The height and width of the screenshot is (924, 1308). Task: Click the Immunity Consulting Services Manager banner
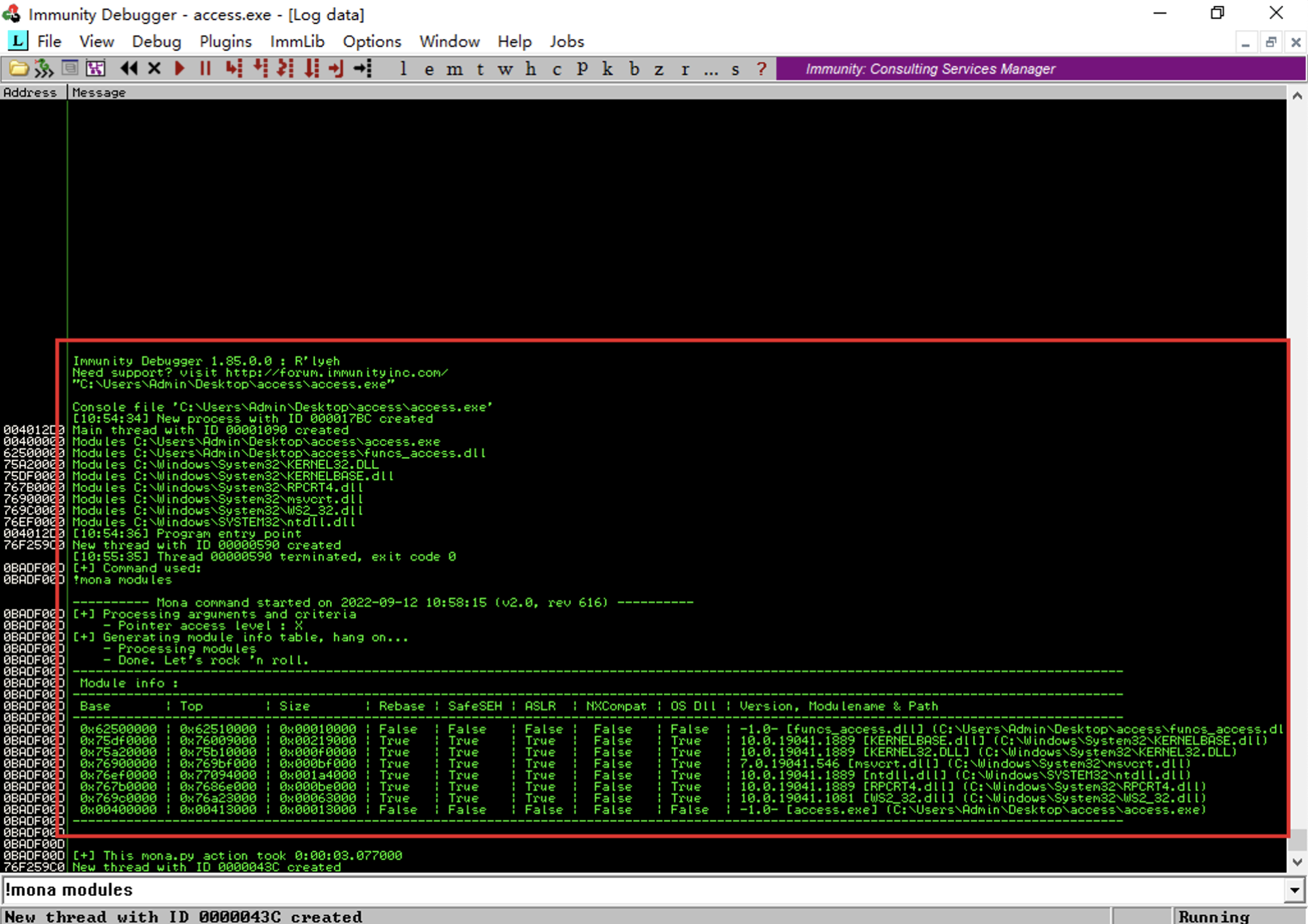[x=930, y=69]
